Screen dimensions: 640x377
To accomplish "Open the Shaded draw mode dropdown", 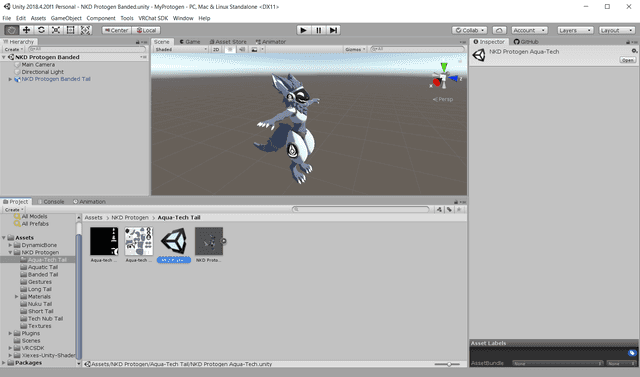I will [181, 49].
